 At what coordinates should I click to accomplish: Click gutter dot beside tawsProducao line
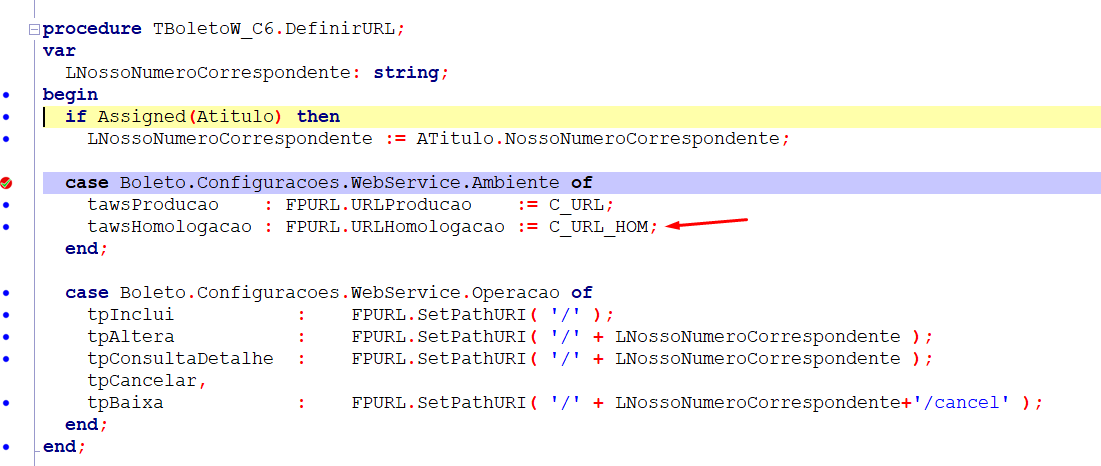(x=6, y=206)
